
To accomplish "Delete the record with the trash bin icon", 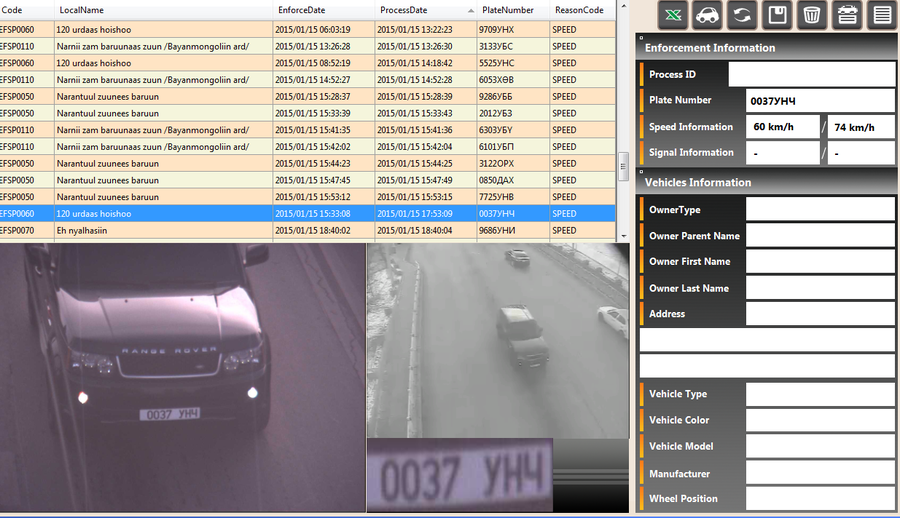I will tap(812, 15).
